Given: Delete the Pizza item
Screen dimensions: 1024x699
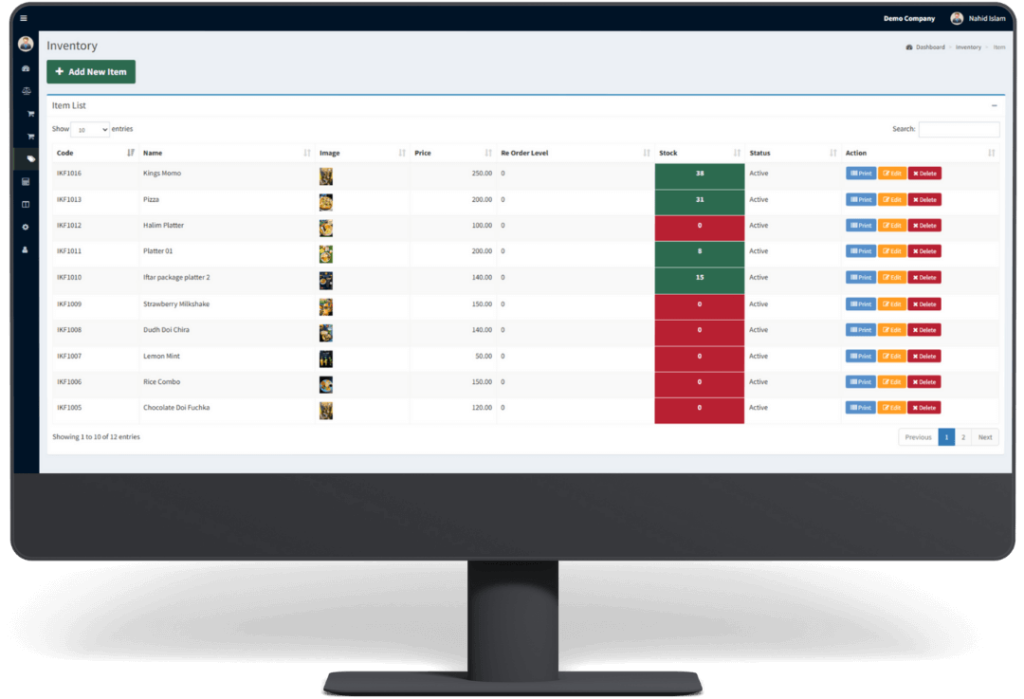Looking at the screenshot, I should [924, 199].
